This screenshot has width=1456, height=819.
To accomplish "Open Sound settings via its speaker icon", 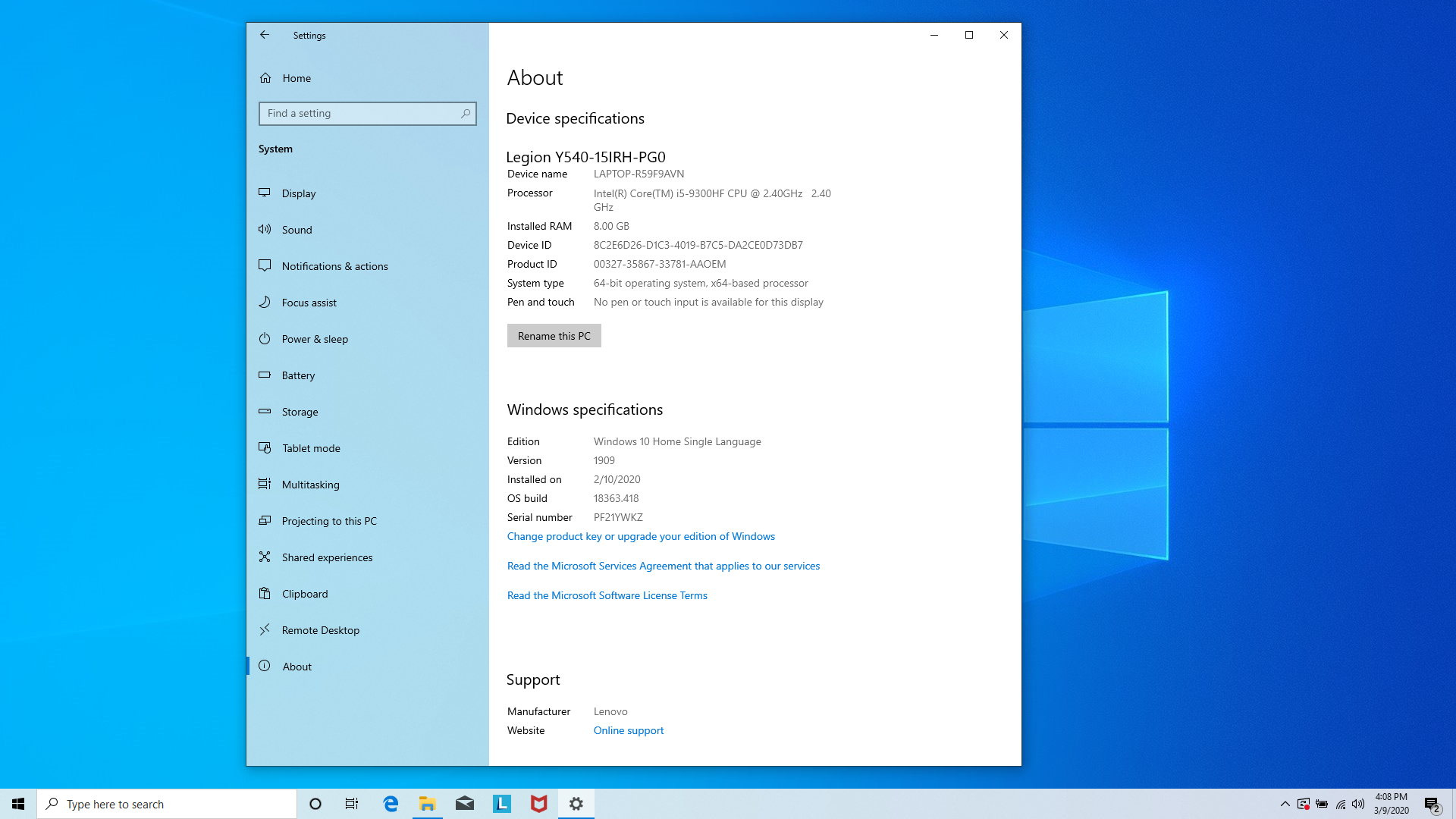I will point(265,229).
